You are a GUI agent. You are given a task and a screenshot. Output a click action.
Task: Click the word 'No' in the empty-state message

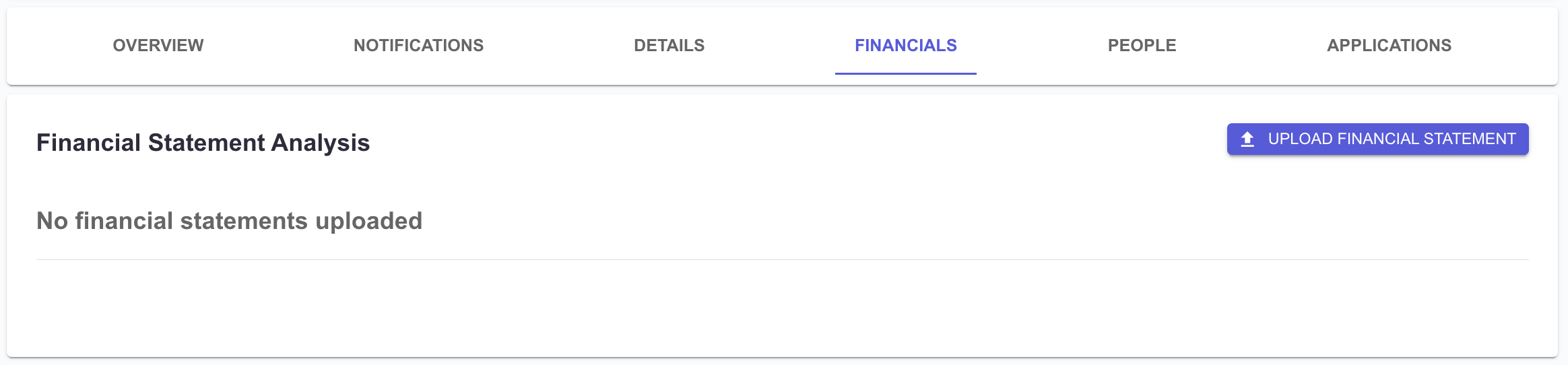52,221
